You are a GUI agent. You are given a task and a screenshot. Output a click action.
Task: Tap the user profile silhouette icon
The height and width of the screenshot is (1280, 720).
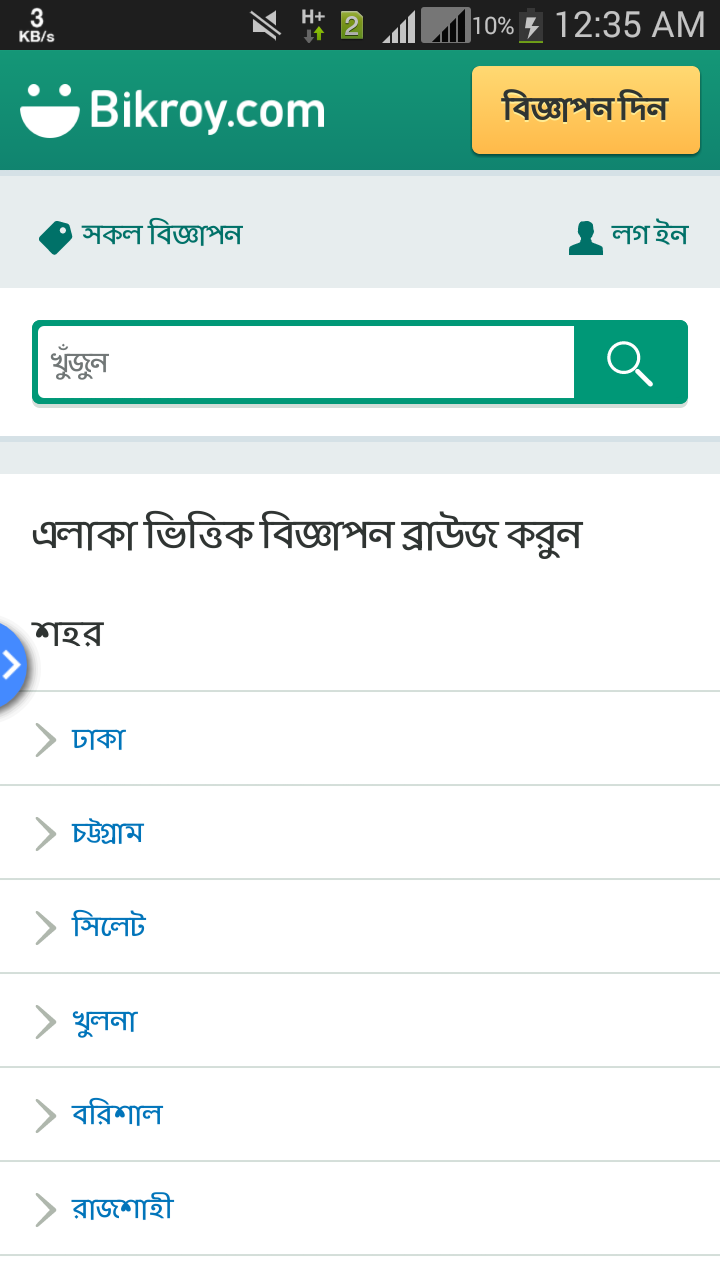coord(585,237)
